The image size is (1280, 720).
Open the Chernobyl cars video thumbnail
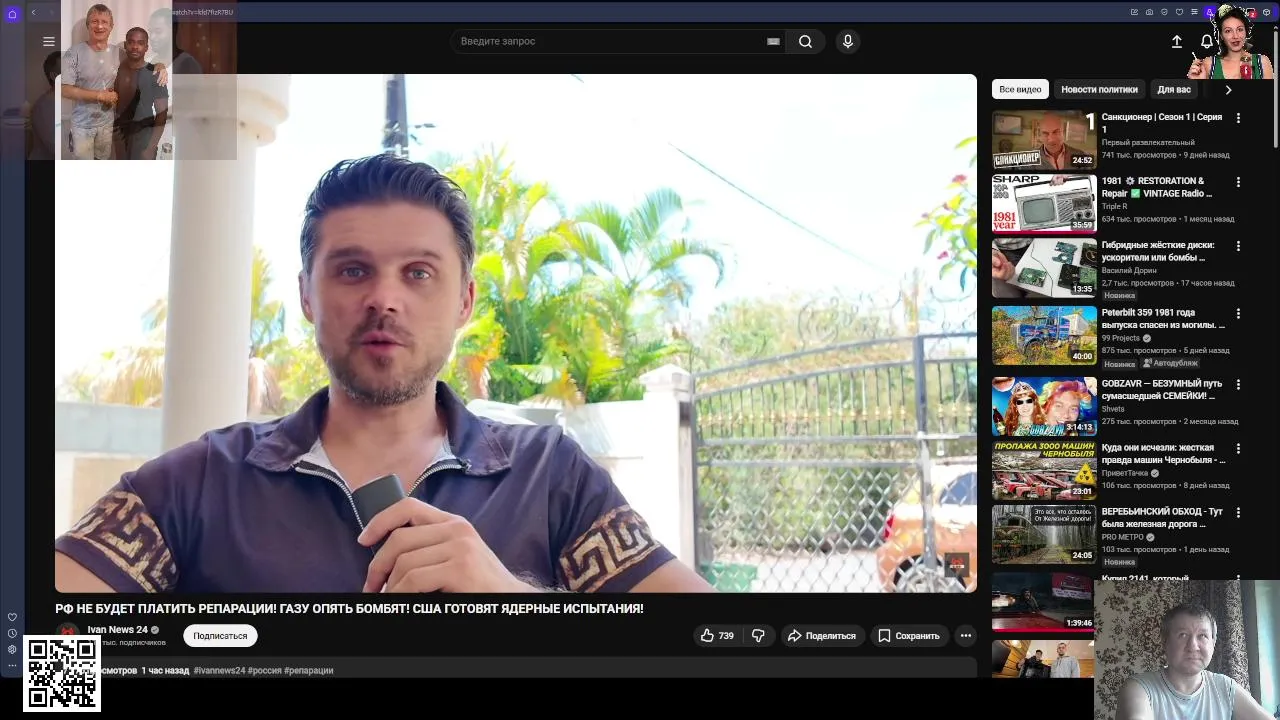(x=1044, y=469)
